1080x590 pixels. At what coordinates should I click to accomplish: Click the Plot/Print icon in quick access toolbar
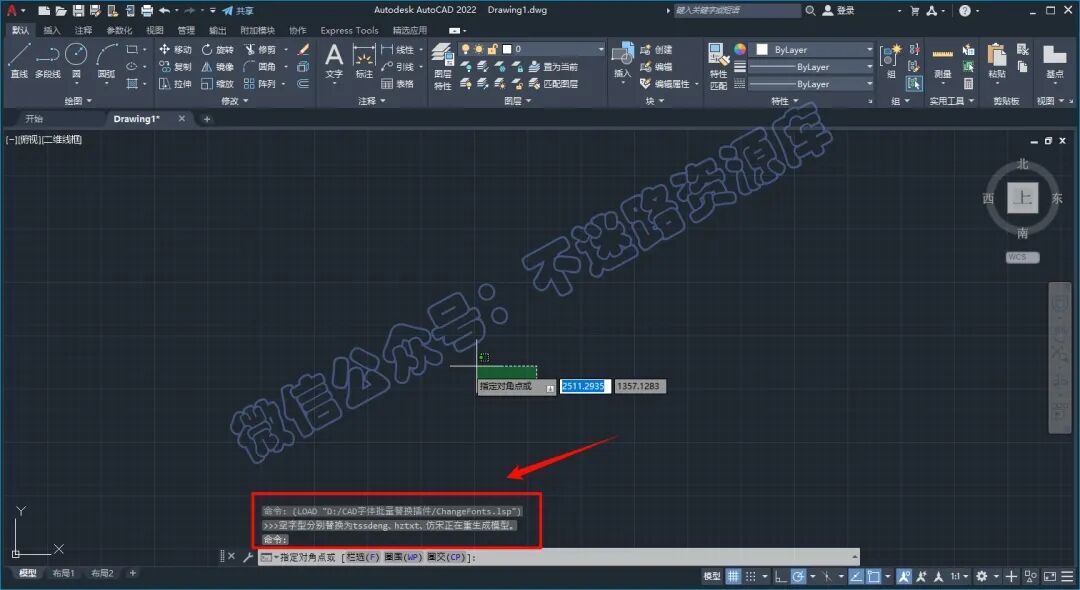pyautogui.click(x=147, y=10)
